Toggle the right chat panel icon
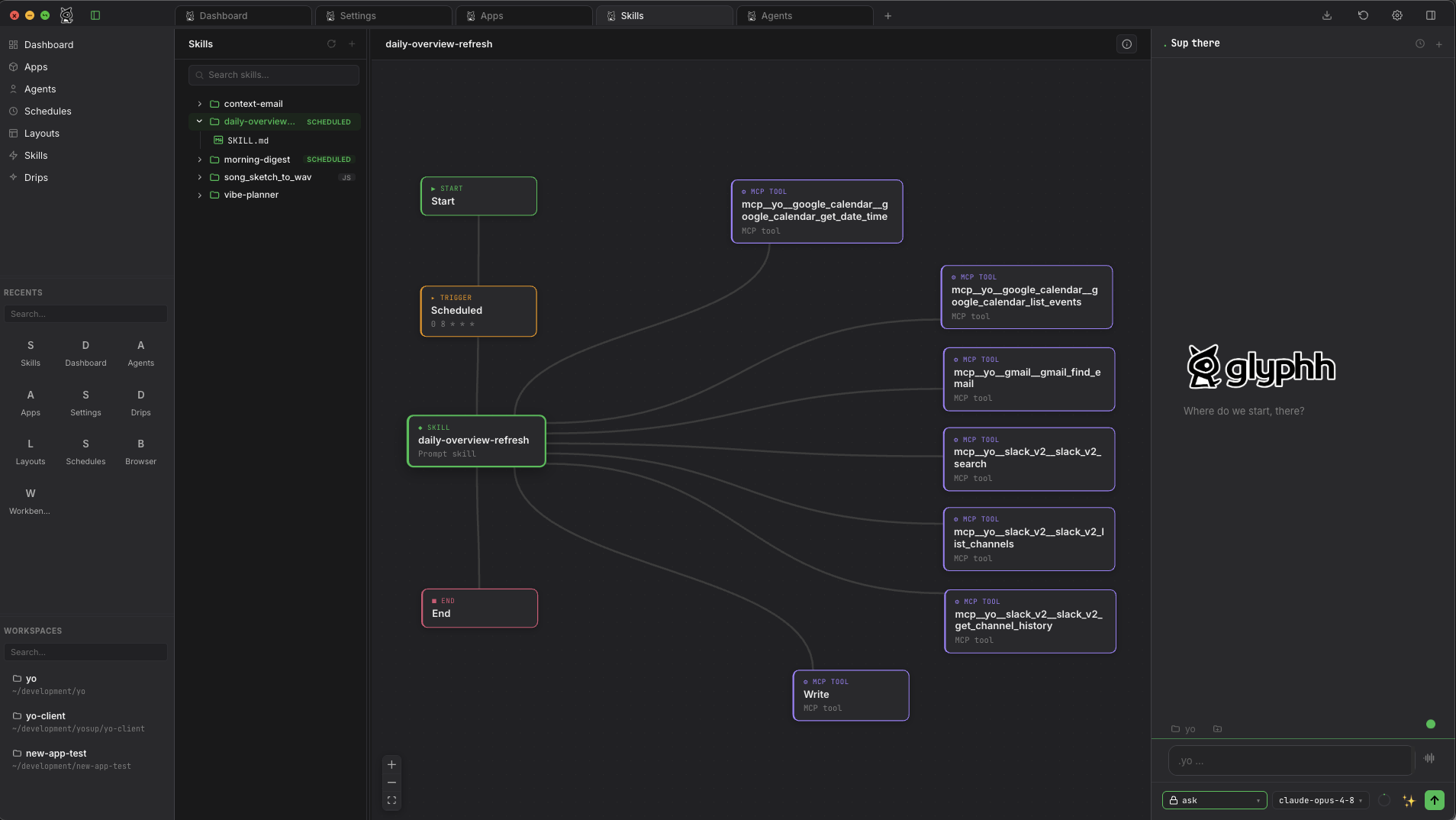 [1431, 15]
